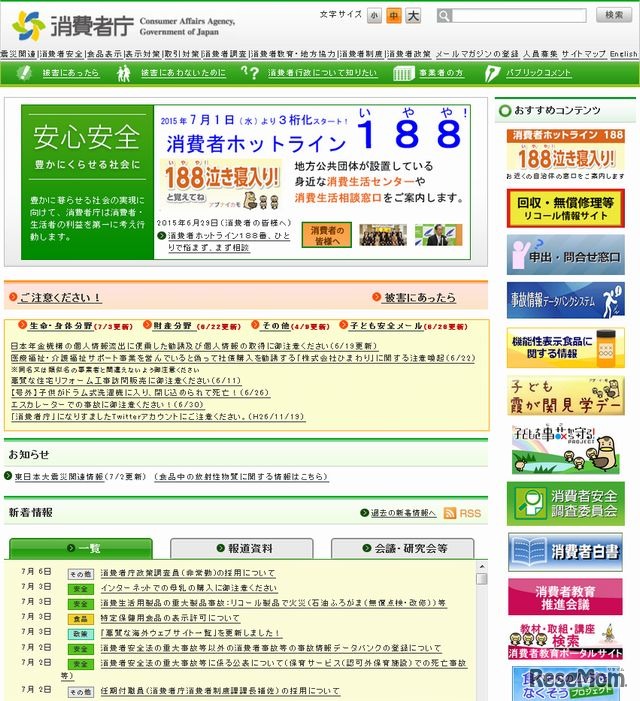Open 被害にあわないために in the green bar
The image size is (640, 701).
183,73
